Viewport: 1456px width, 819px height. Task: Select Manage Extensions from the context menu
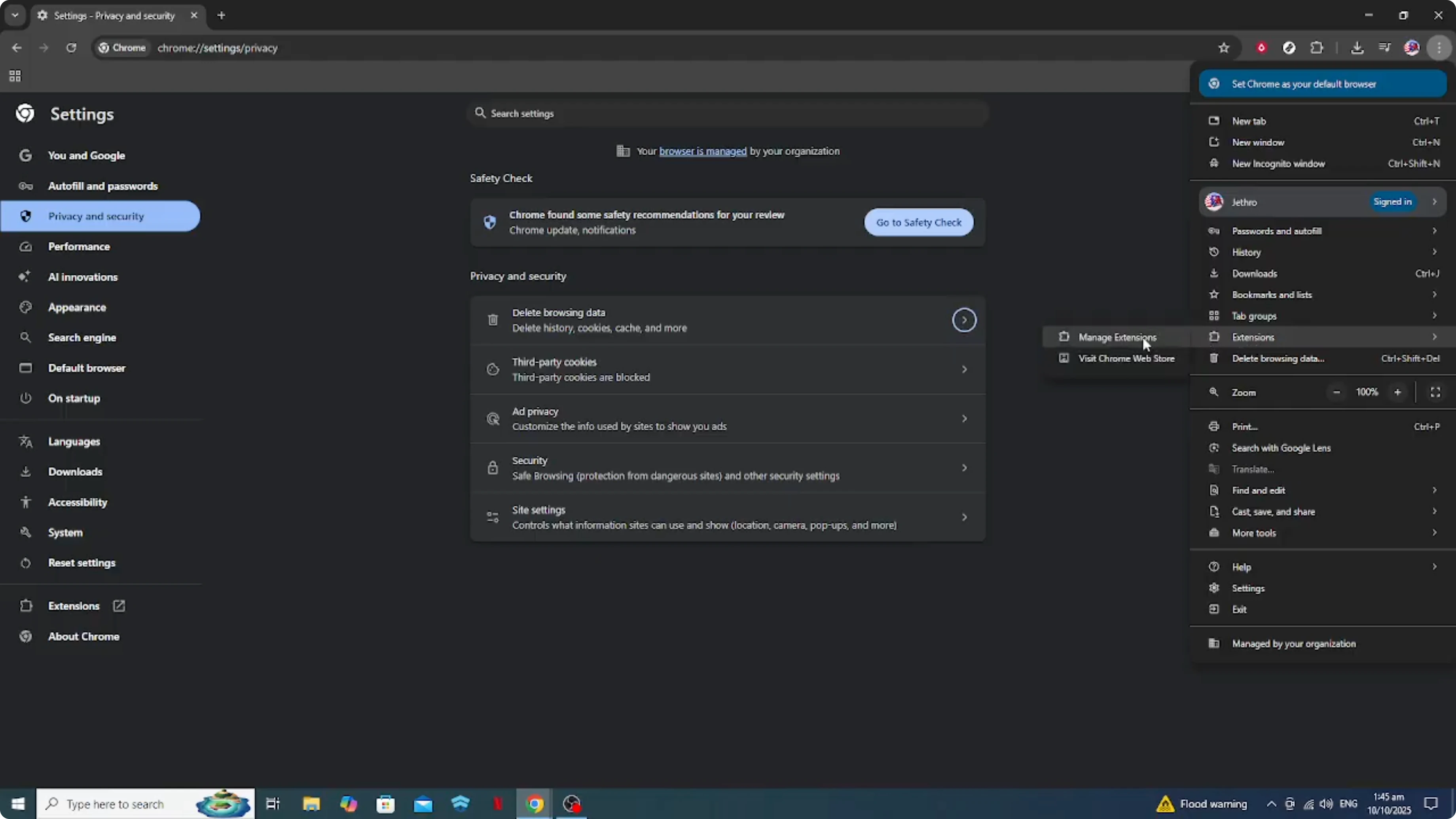tap(1116, 337)
